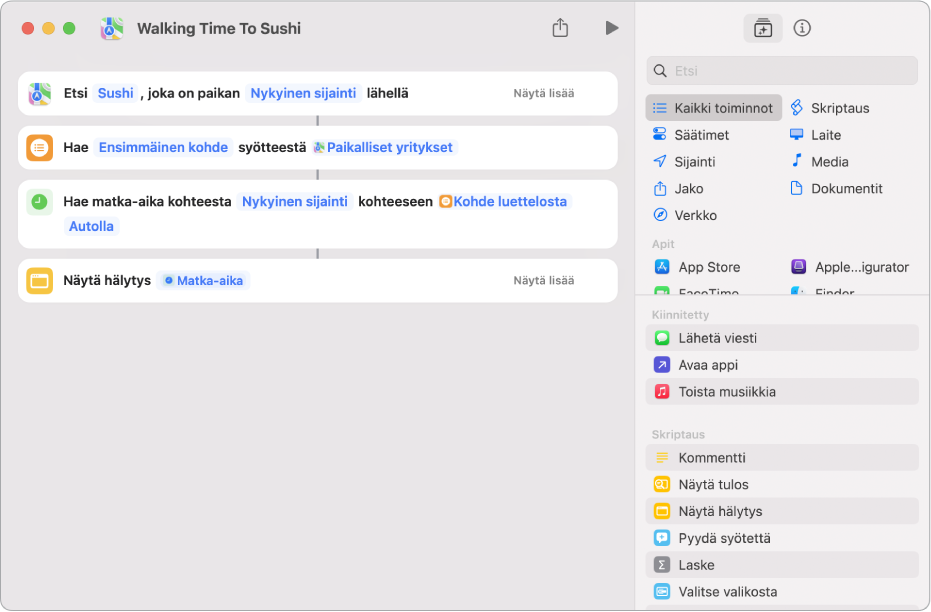The width and height of the screenshot is (931, 612).
Task: Run the shortcut with the play button
Action: (x=611, y=28)
